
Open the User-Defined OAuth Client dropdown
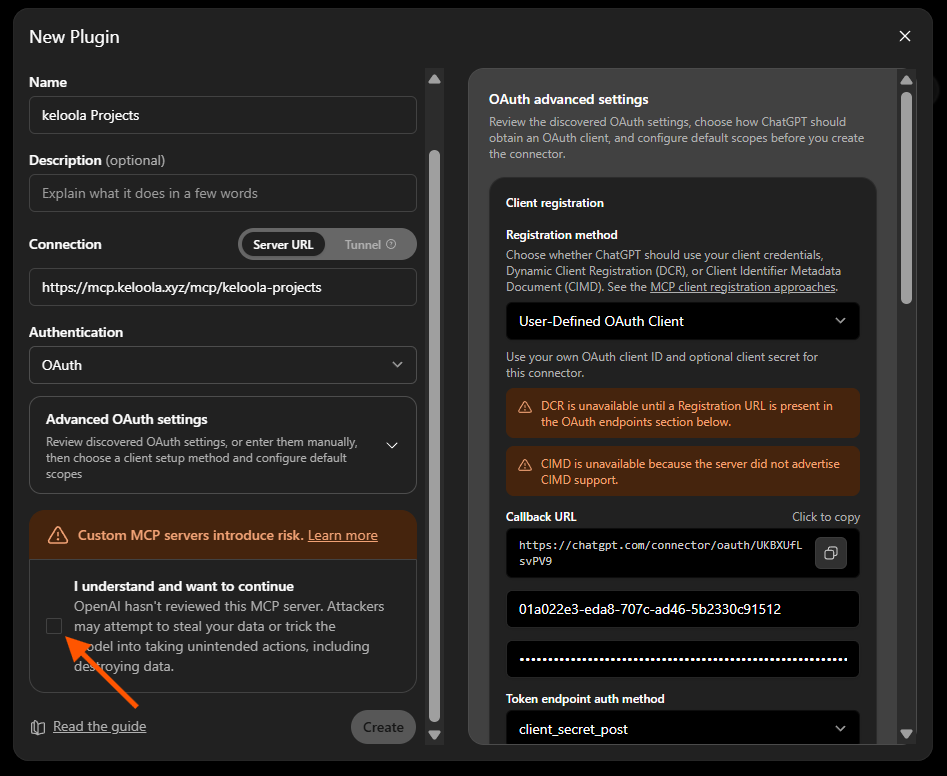(682, 321)
